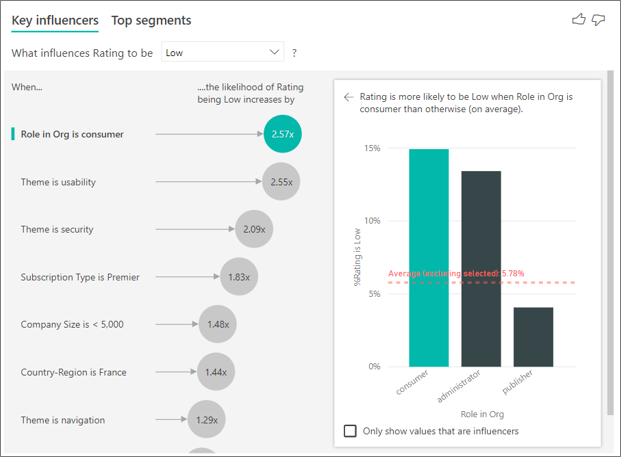The height and width of the screenshot is (457, 621).
Task: Click the thumbs up feedback icon
Action: (577, 19)
